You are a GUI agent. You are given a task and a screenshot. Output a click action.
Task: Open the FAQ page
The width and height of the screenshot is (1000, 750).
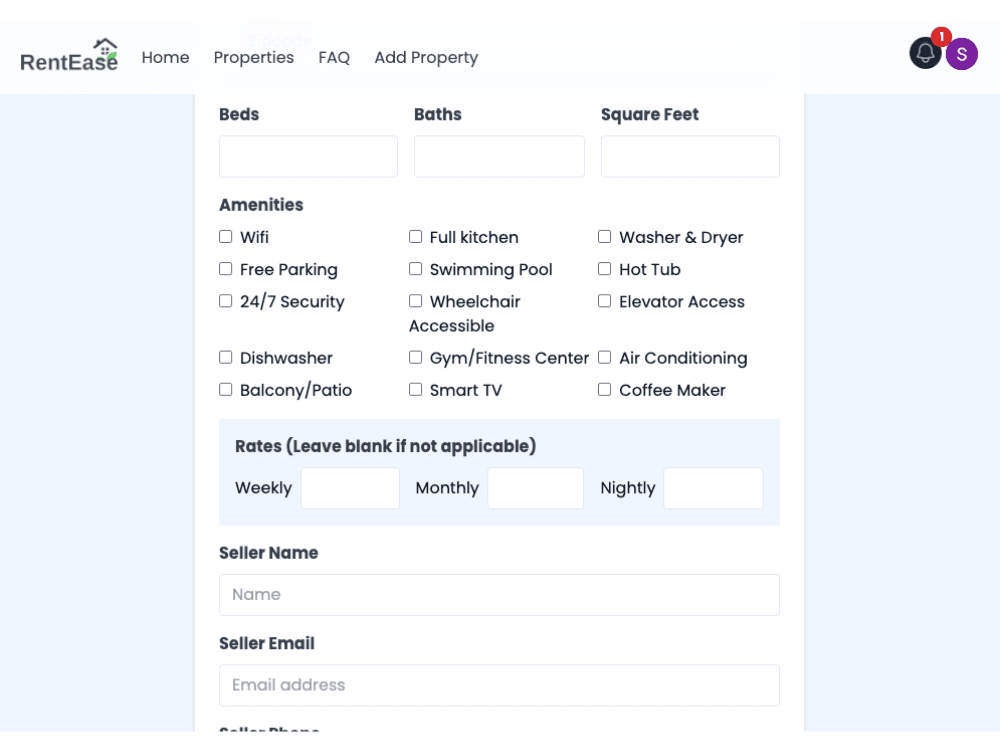pos(334,57)
